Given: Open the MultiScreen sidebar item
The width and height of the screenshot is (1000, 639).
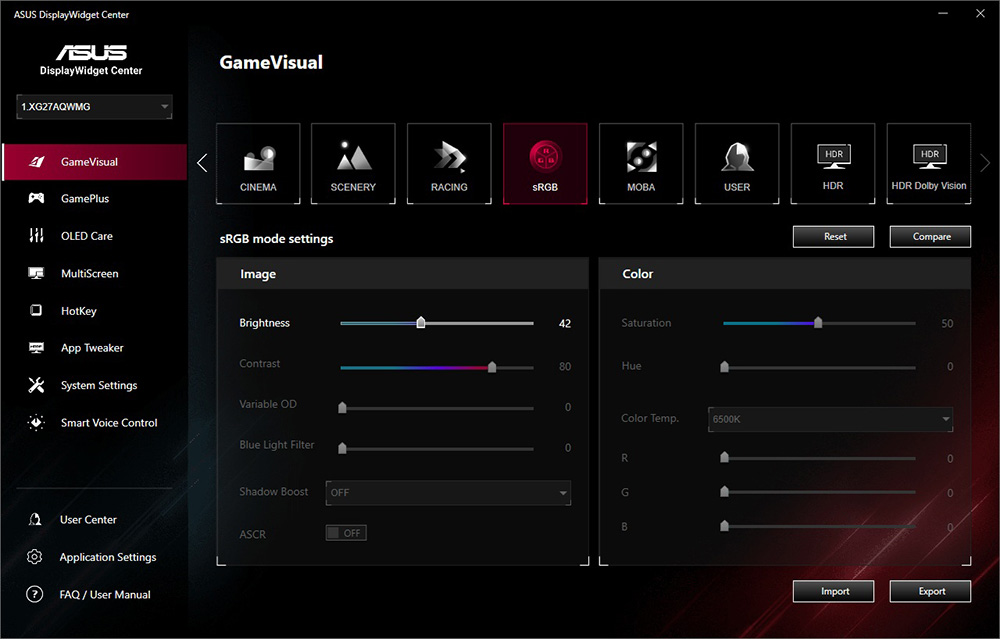Looking at the screenshot, I should pyautogui.click(x=89, y=274).
